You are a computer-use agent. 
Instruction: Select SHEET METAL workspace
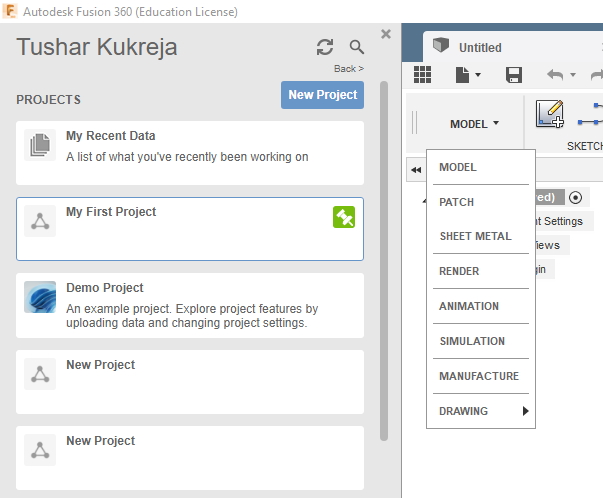[x=475, y=237]
